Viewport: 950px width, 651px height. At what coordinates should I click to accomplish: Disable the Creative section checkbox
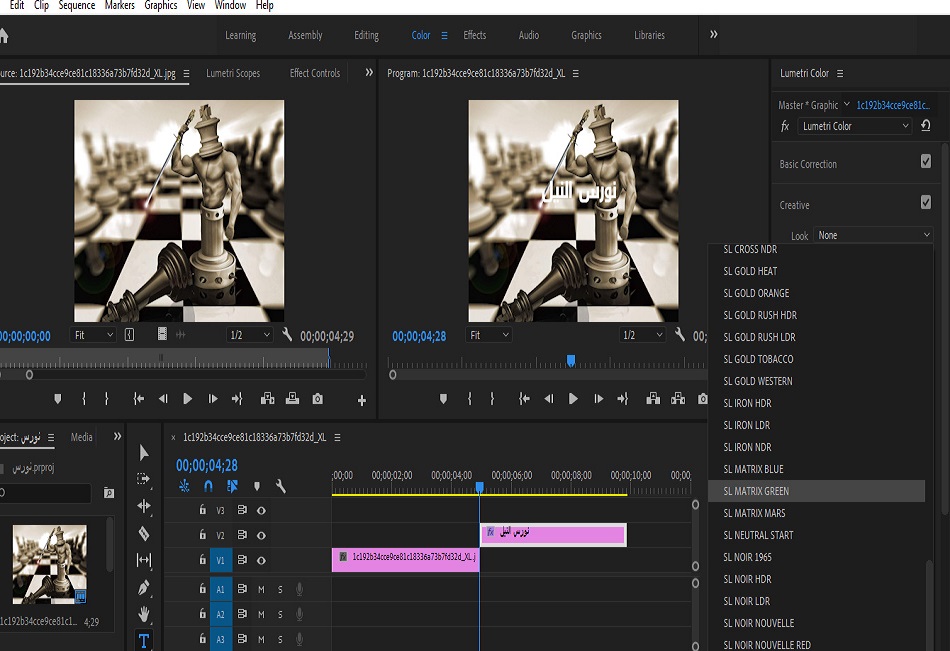tap(925, 203)
